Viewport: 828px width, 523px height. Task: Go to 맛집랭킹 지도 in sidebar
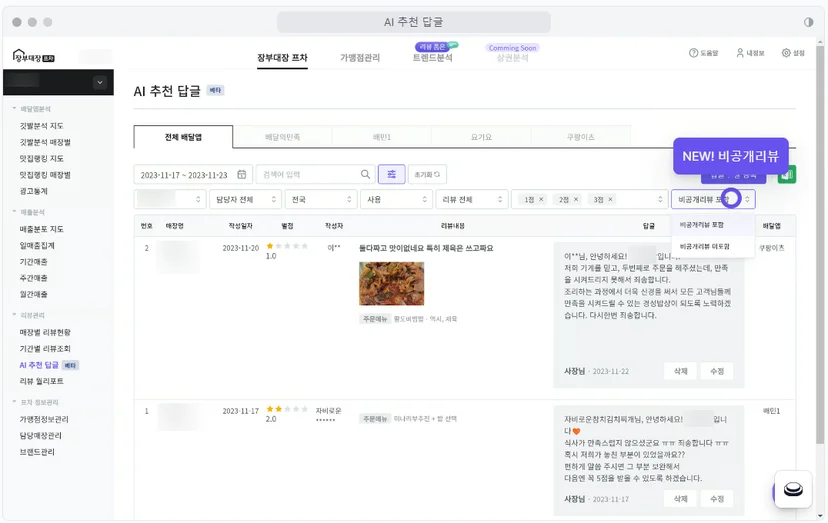pyautogui.click(x=41, y=158)
